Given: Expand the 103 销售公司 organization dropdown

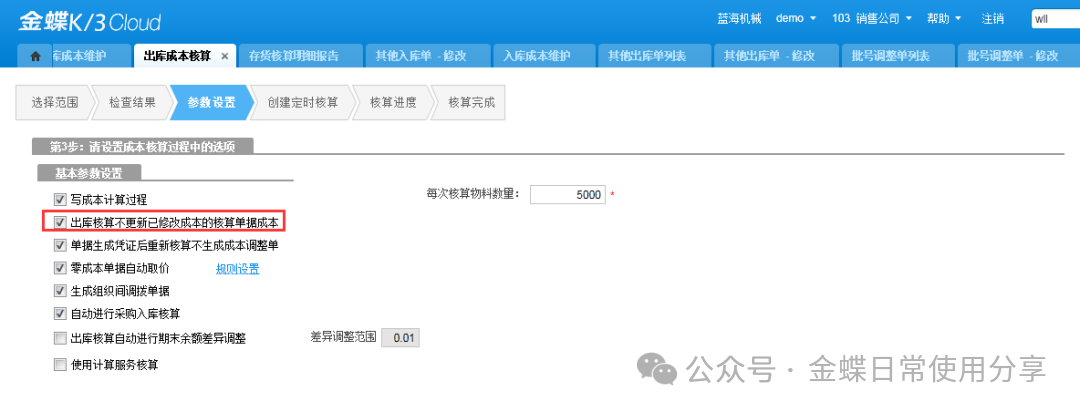Looking at the screenshot, I should click(871, 19).
